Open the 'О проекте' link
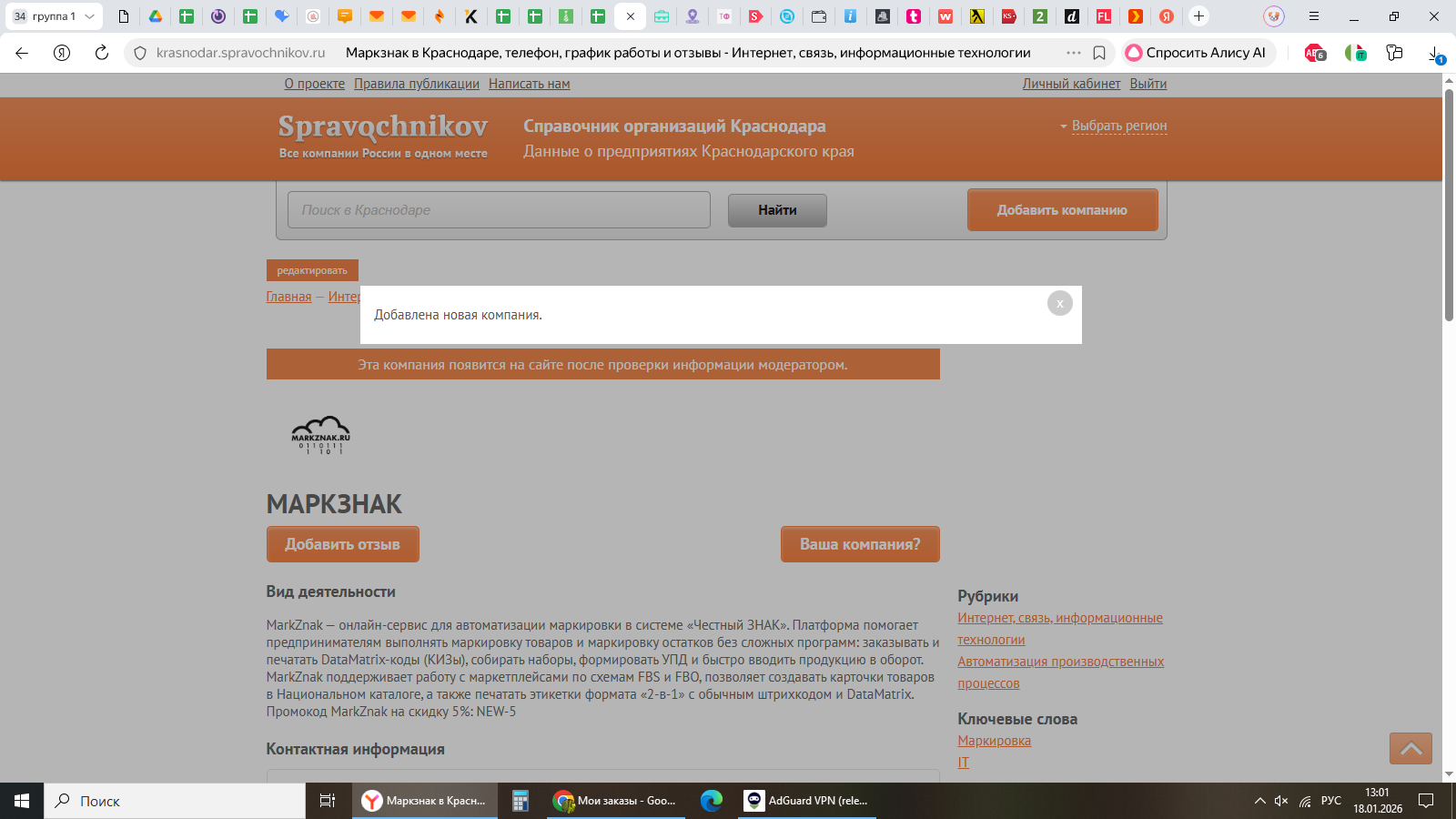 pos(314,84)
